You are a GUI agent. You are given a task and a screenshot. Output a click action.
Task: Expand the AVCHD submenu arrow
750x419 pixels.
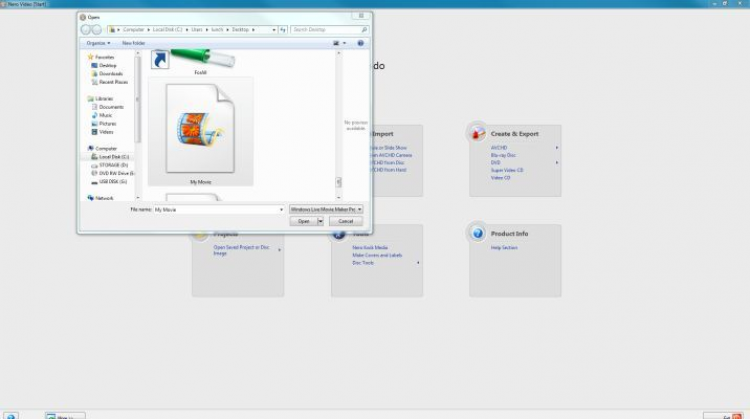(x=557, y=148)
